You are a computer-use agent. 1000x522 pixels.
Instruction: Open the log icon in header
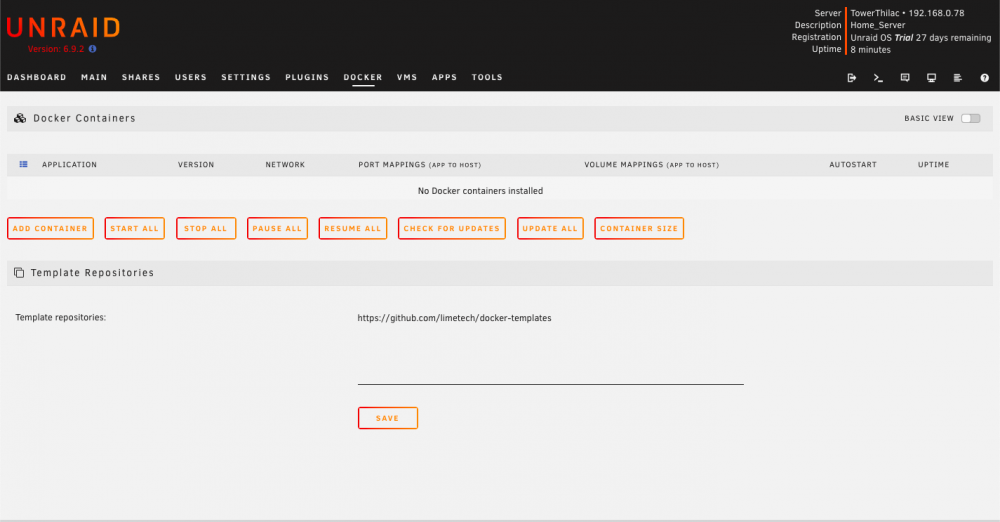pyautogui.click(x=957, y=78)
